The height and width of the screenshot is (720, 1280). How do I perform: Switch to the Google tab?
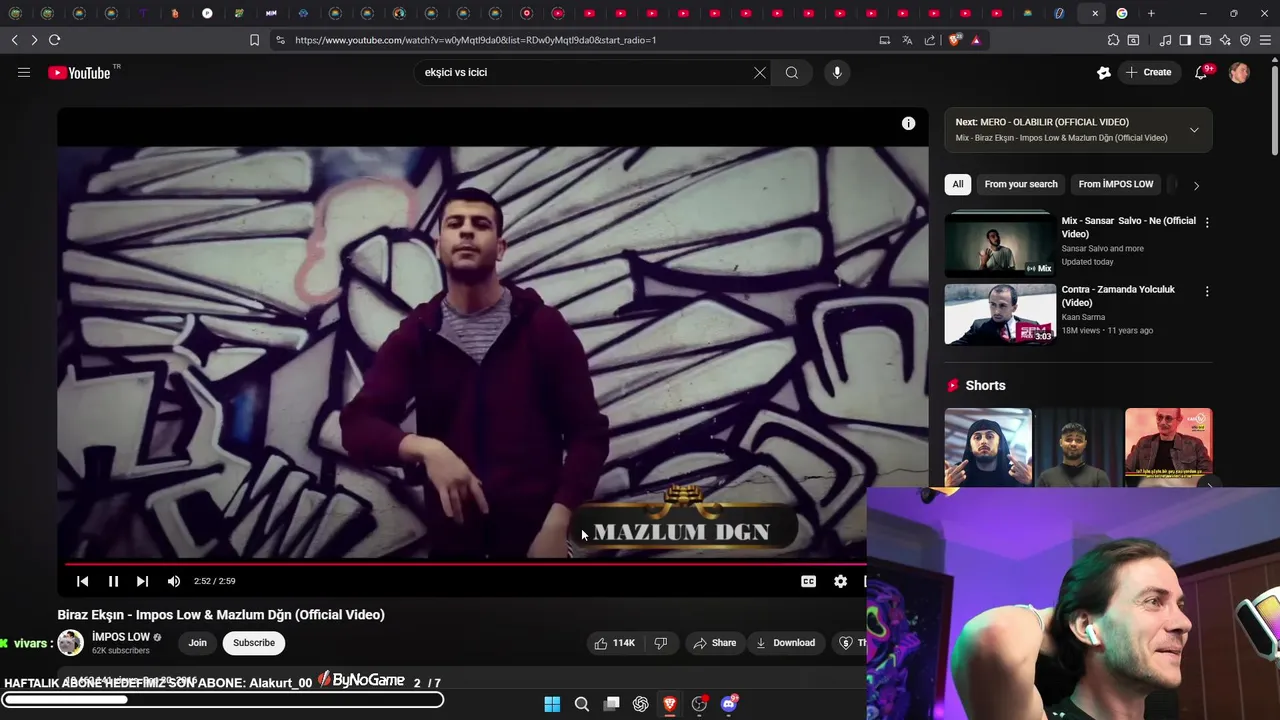click(x=1122, y=13)
